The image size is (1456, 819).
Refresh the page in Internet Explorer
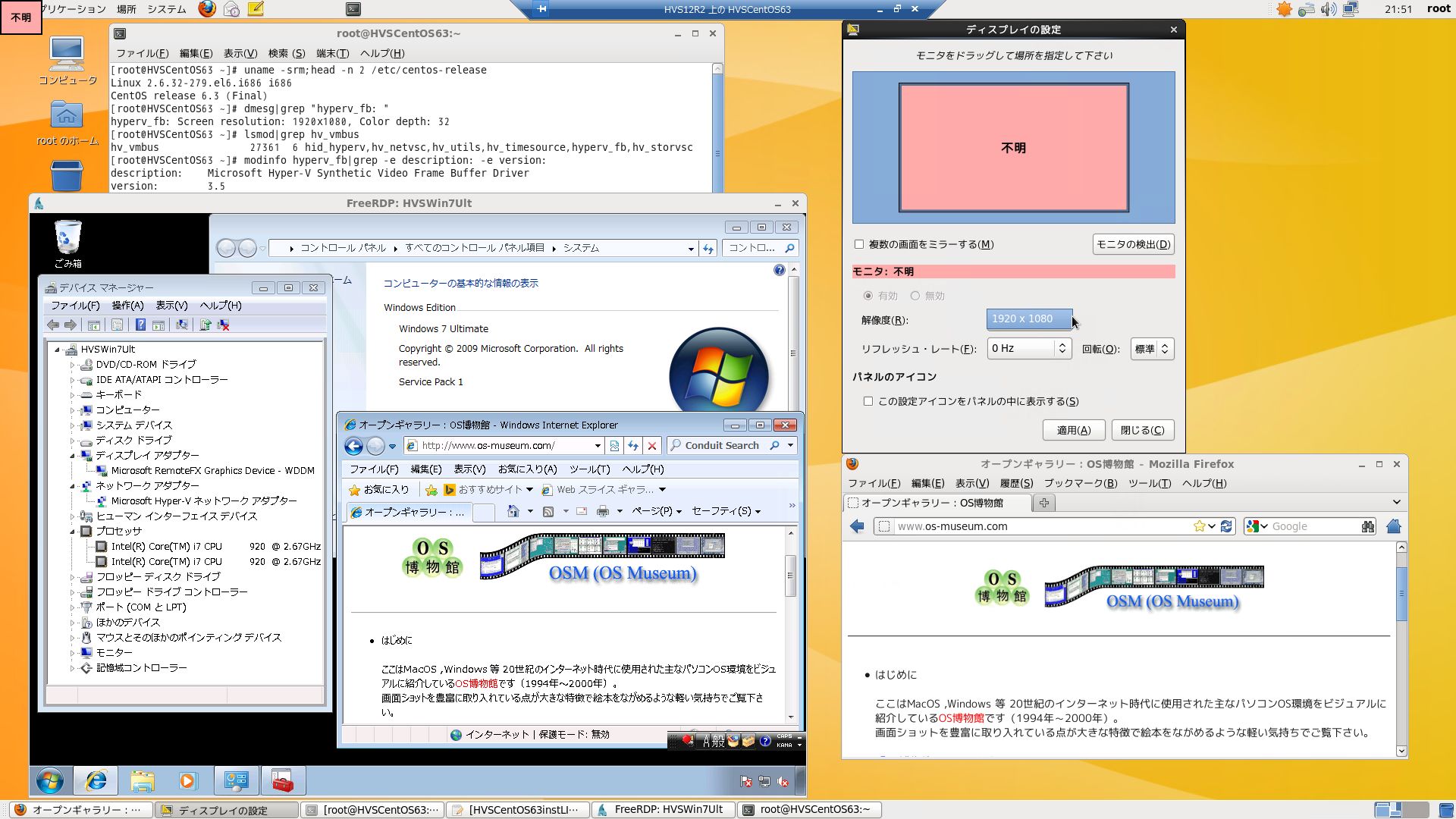(x=632, y=446)
